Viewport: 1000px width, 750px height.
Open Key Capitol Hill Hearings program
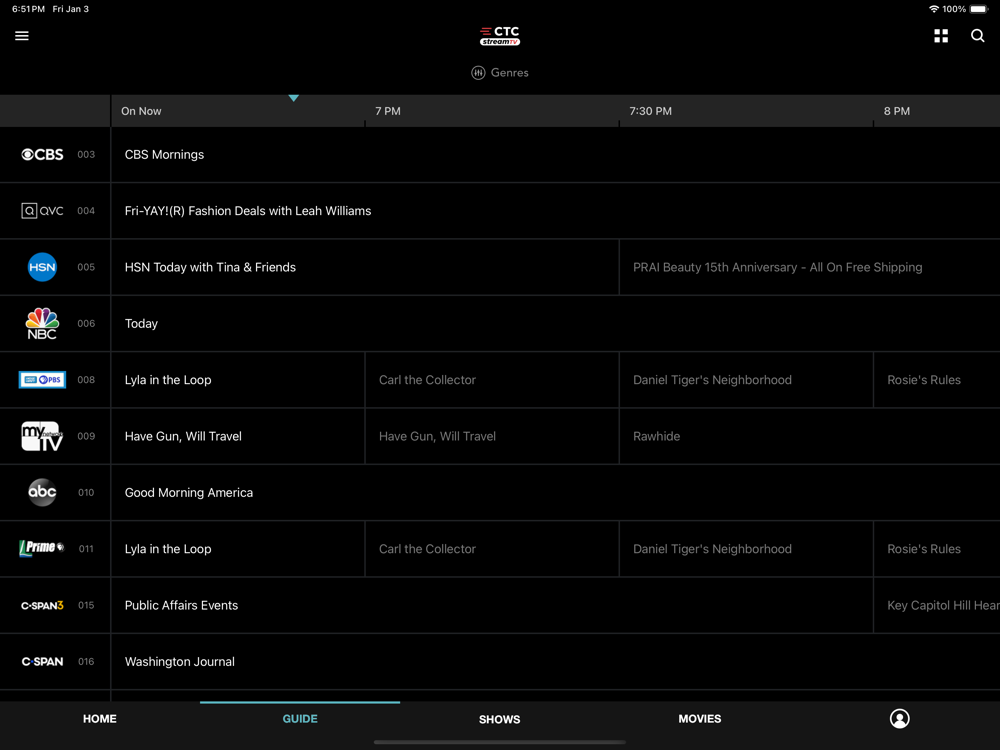click(937, 605)
